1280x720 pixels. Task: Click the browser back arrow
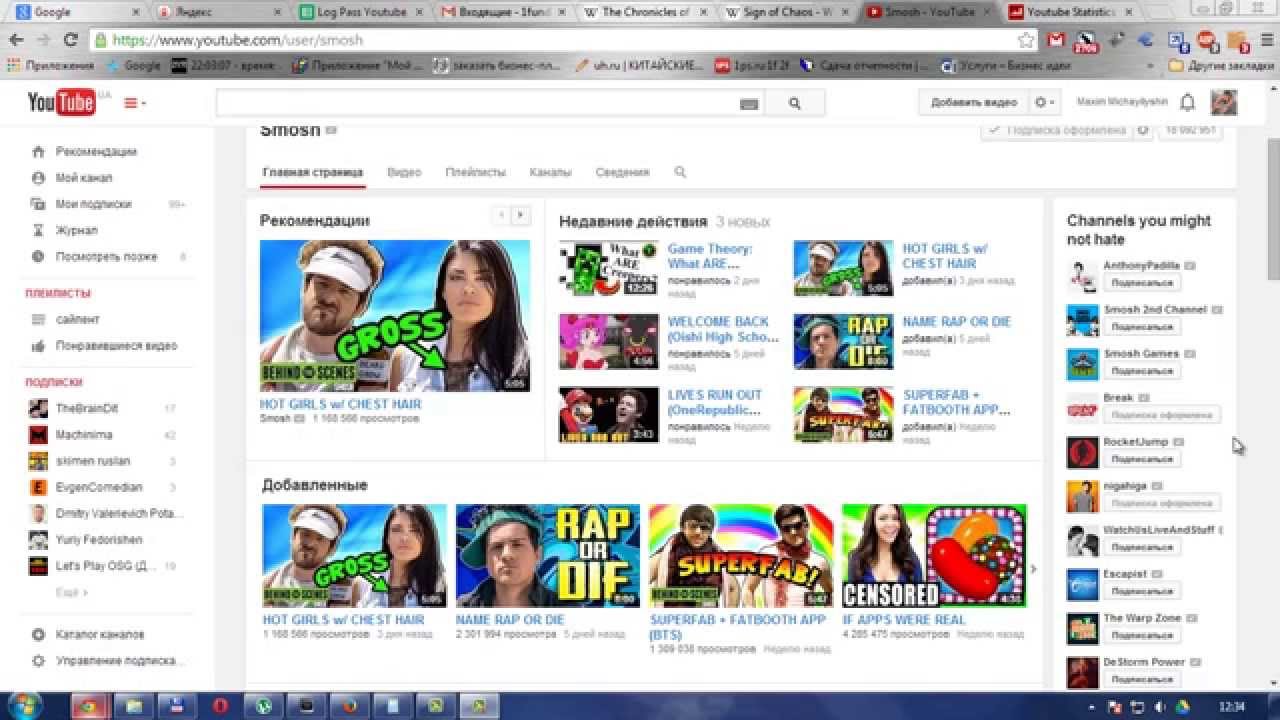point(16,40)
